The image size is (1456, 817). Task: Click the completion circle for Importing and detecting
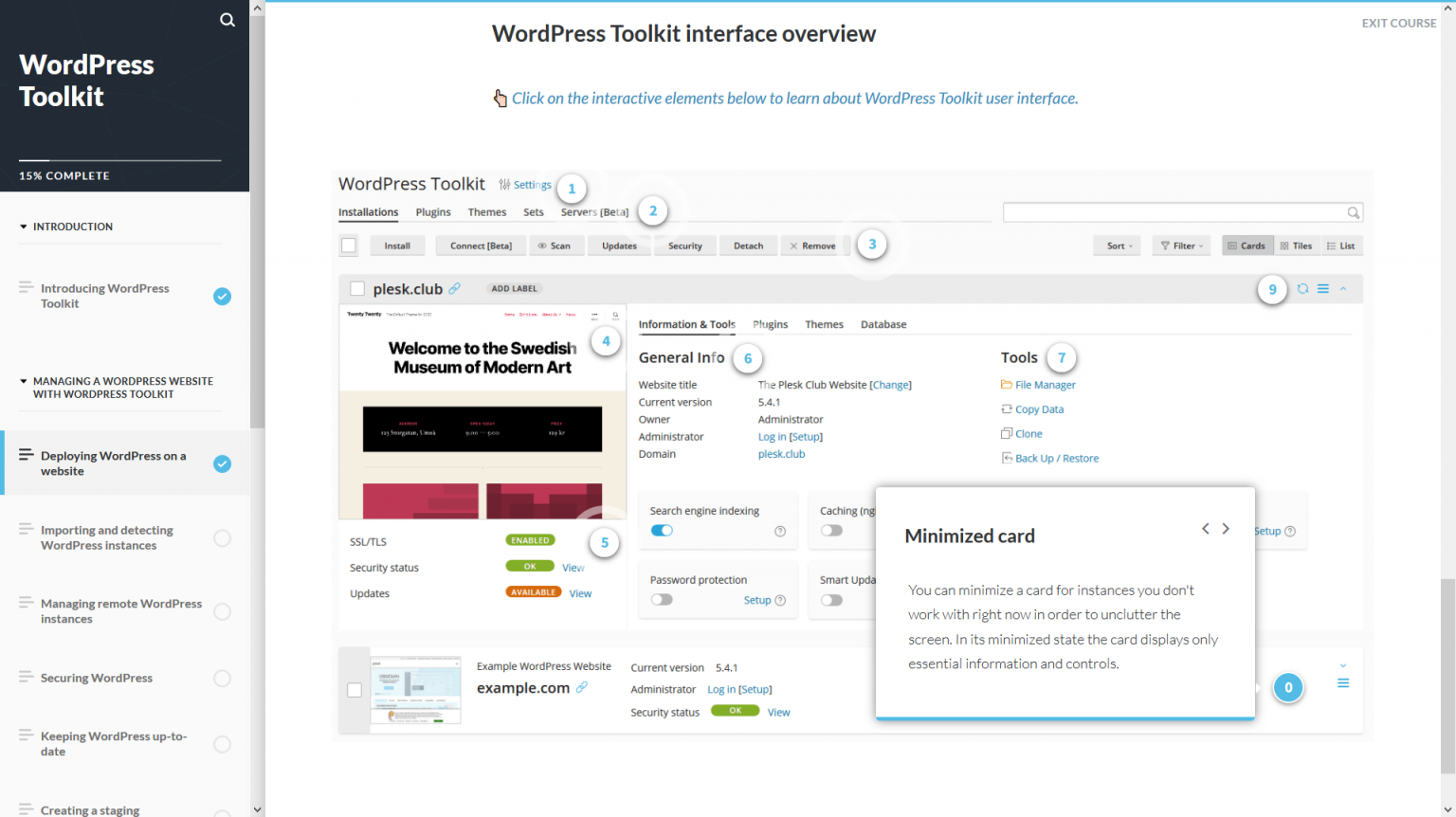222,538
